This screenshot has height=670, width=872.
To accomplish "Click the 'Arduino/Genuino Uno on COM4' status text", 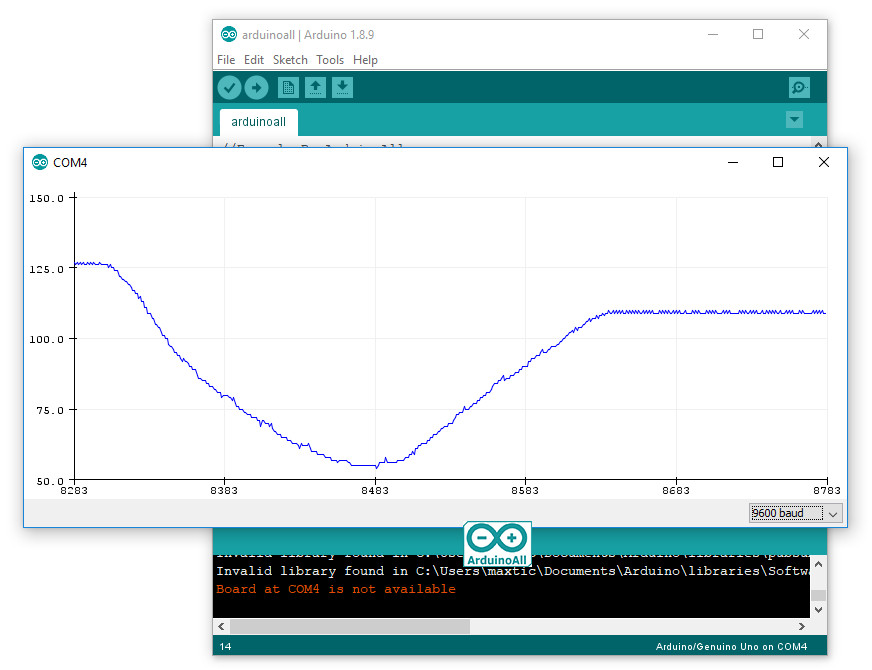I will [731, 647].
